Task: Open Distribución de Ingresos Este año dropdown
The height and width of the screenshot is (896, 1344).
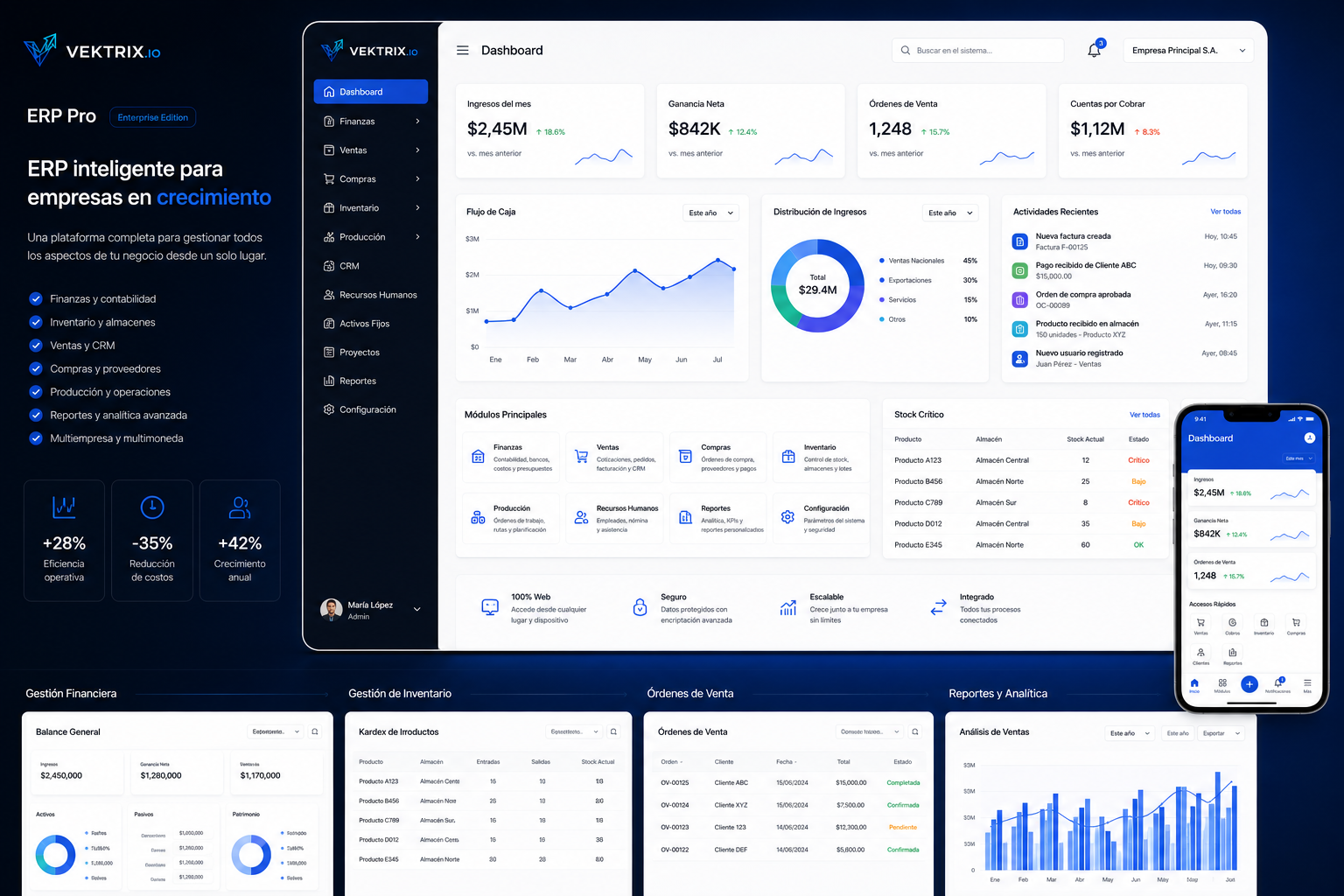Action: (x=951, y=213)
